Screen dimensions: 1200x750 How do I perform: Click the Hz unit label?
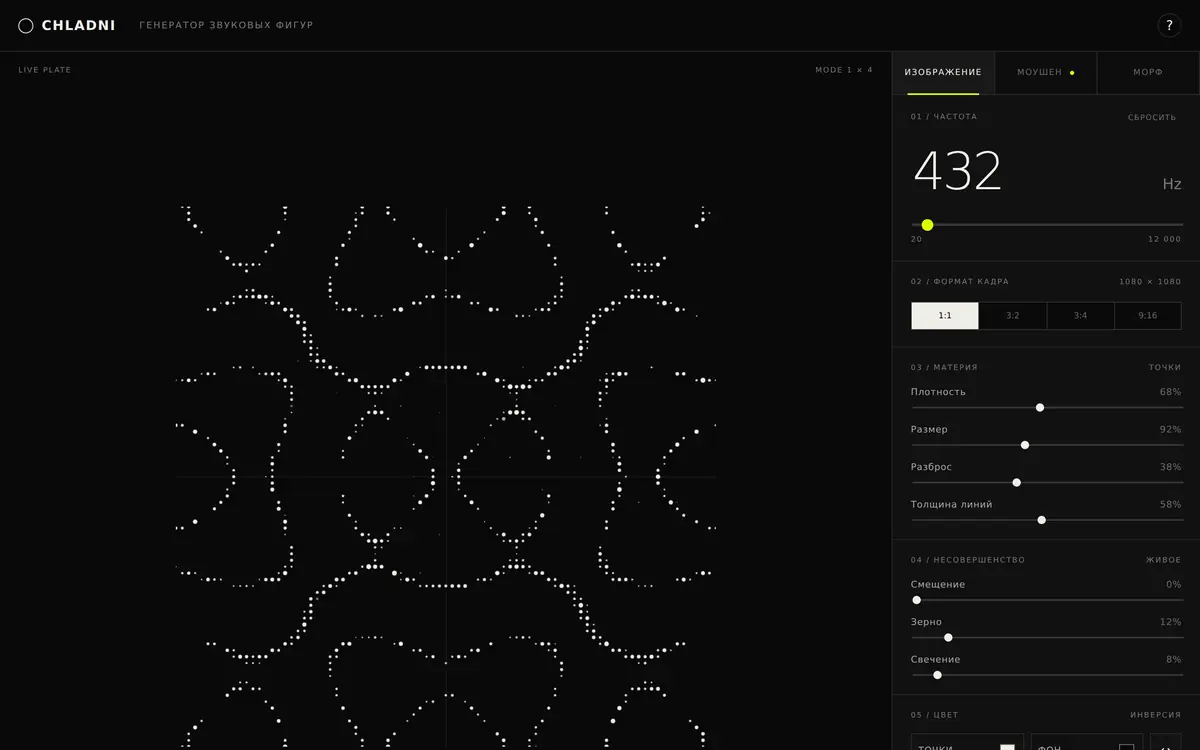(1172, 184)
